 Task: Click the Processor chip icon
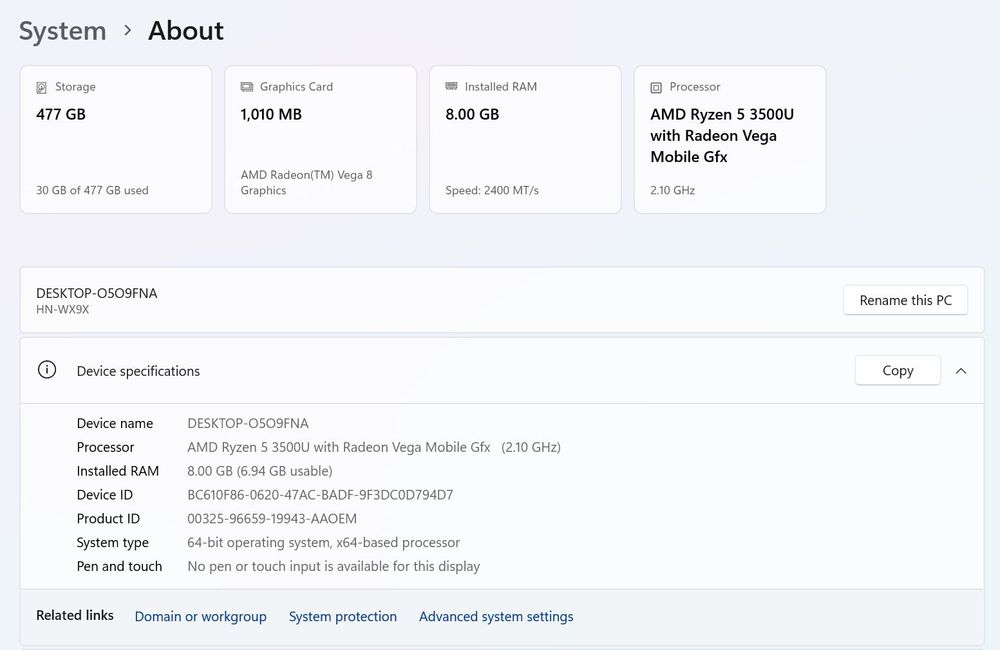pyautogui.click(x=656, y=87)
